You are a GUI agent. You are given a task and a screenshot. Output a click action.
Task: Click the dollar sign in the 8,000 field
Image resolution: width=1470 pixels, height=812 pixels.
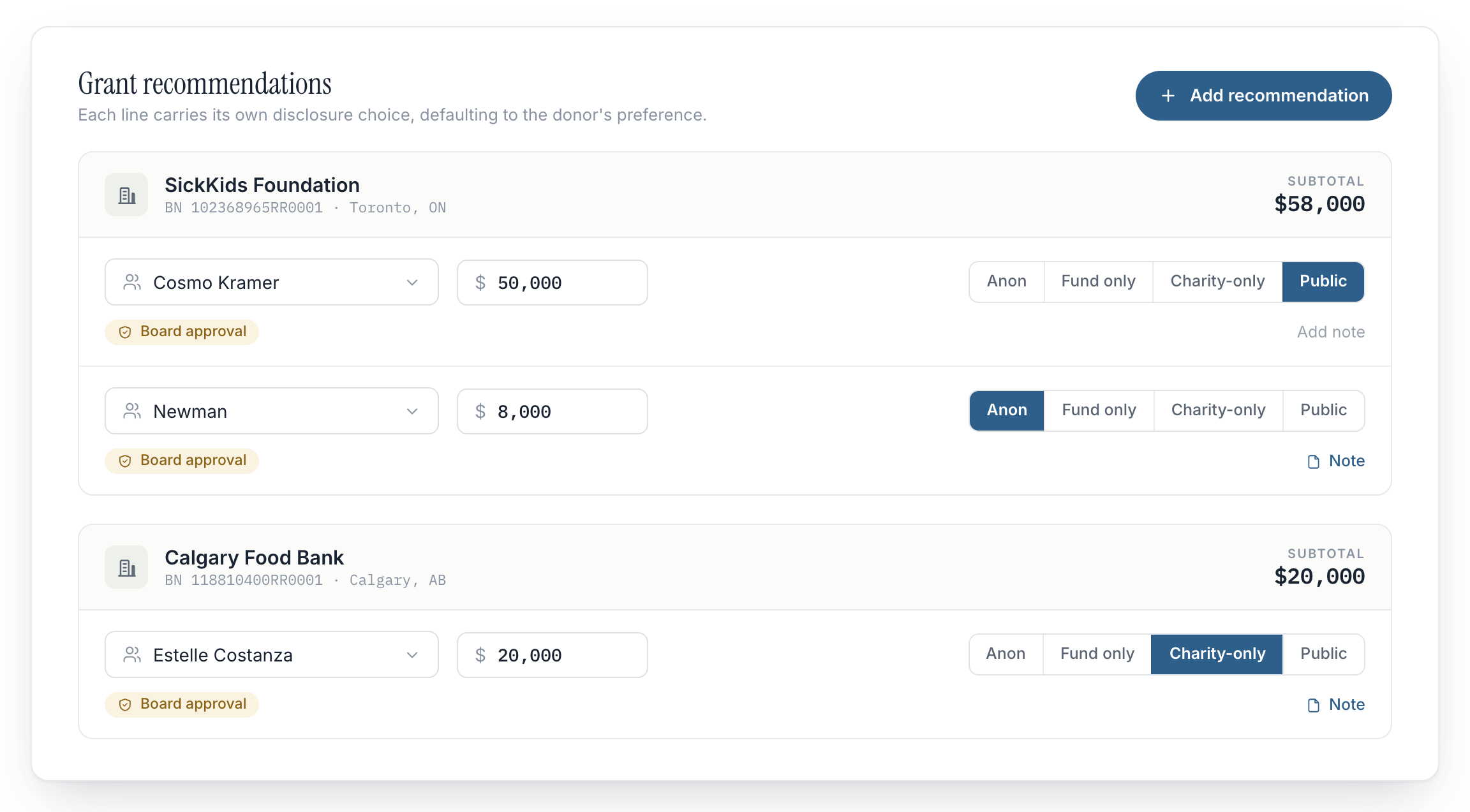(480, 411)
